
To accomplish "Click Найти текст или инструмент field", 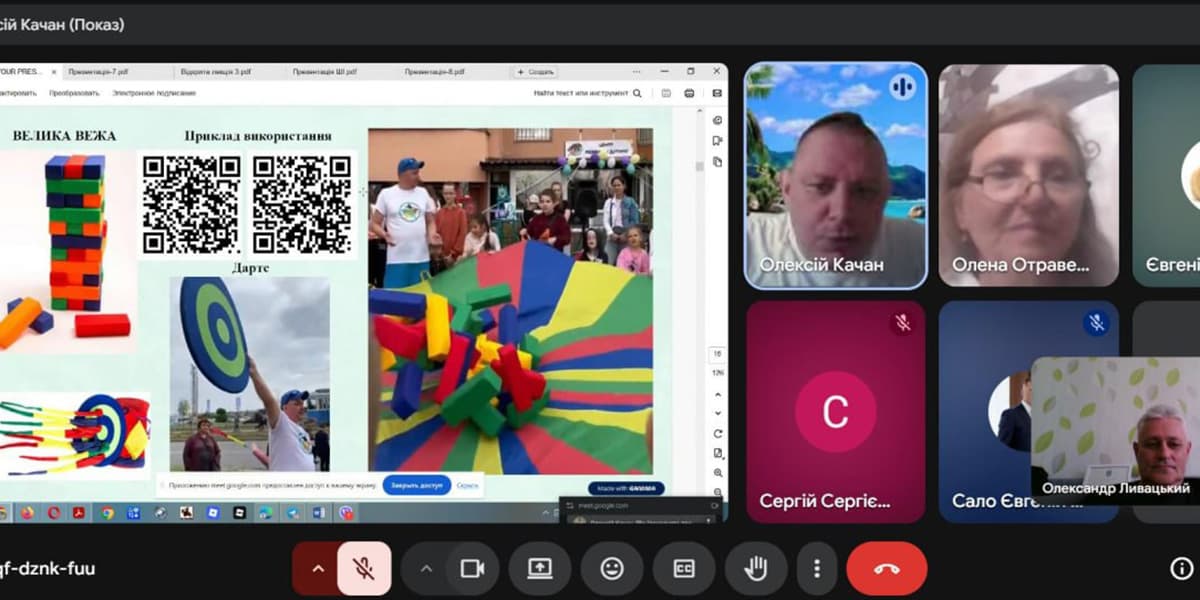I will (x=581, y=93).
